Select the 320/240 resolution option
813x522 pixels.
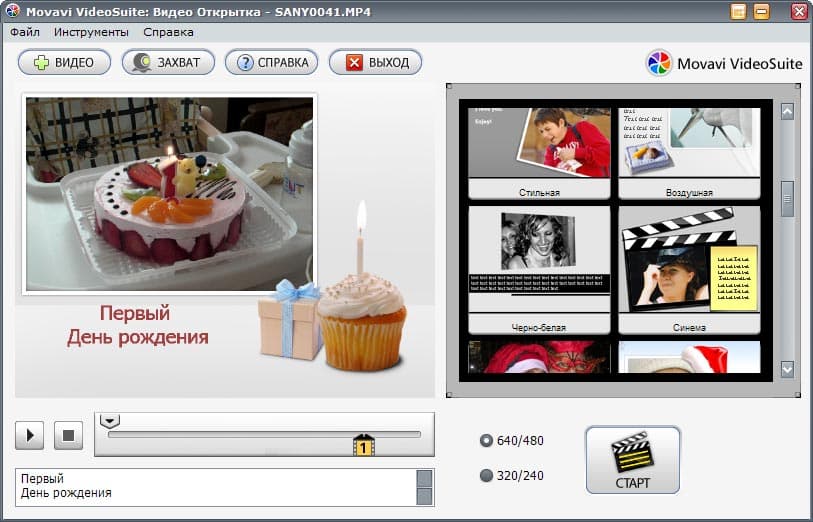[x=512, y=475]
